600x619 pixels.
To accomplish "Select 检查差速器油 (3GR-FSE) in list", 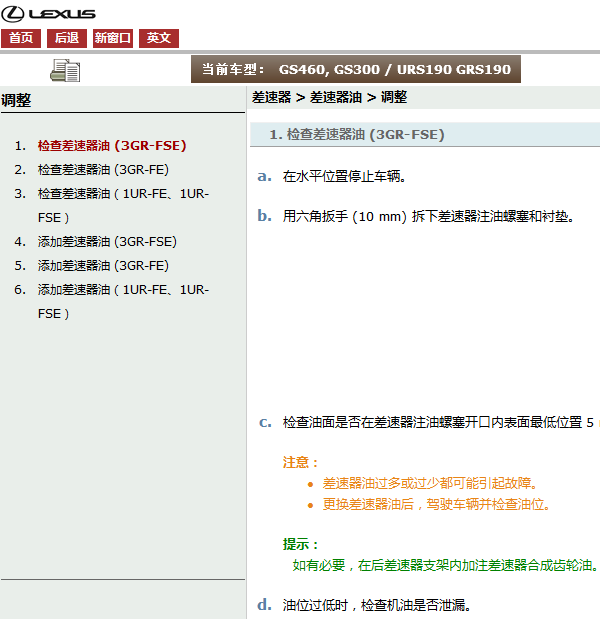I will coord(112,146).
